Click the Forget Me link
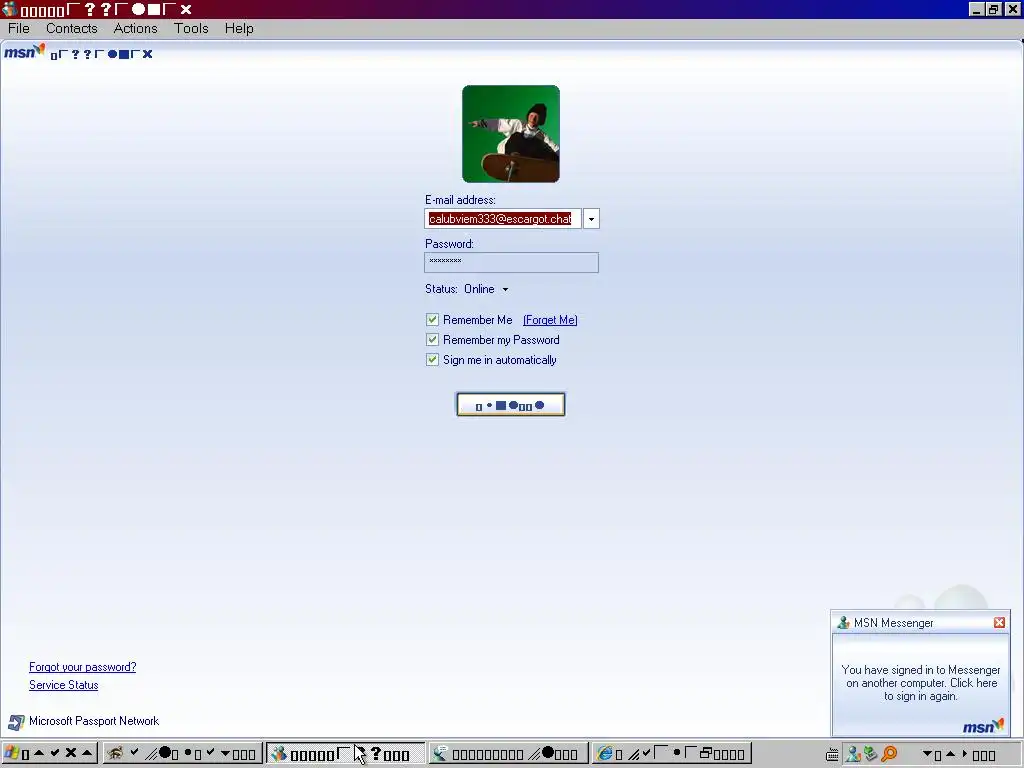Image resolution: width=1024 pixels, height=768 pixels. pyautogui.click(x=550, y=320)
